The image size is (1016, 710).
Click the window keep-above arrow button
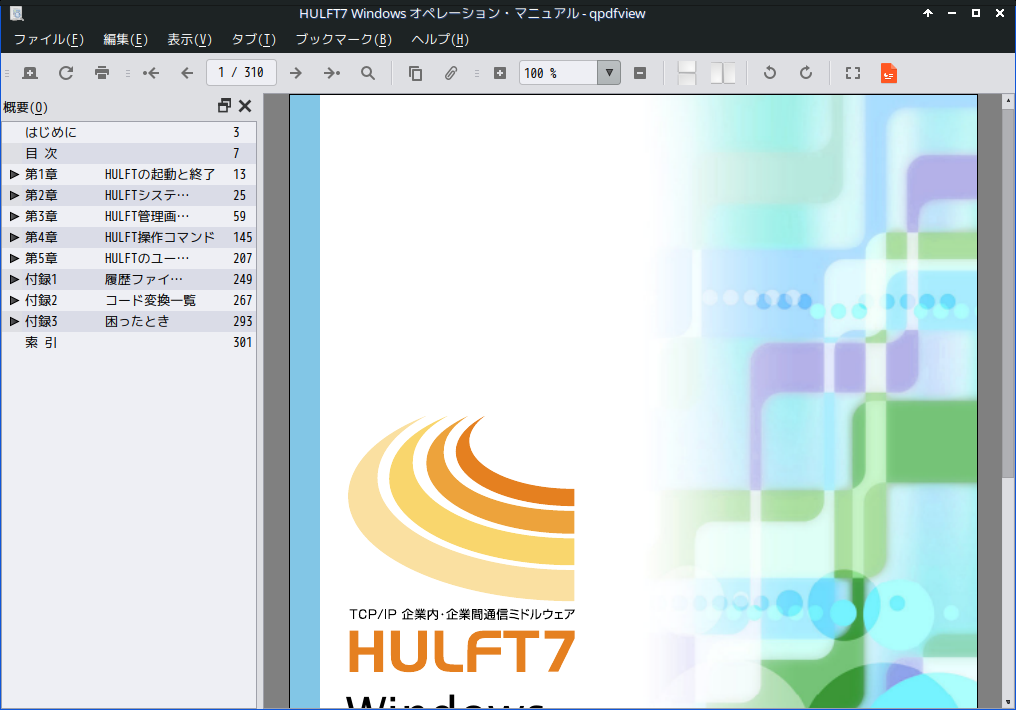(x=928, y=13)
